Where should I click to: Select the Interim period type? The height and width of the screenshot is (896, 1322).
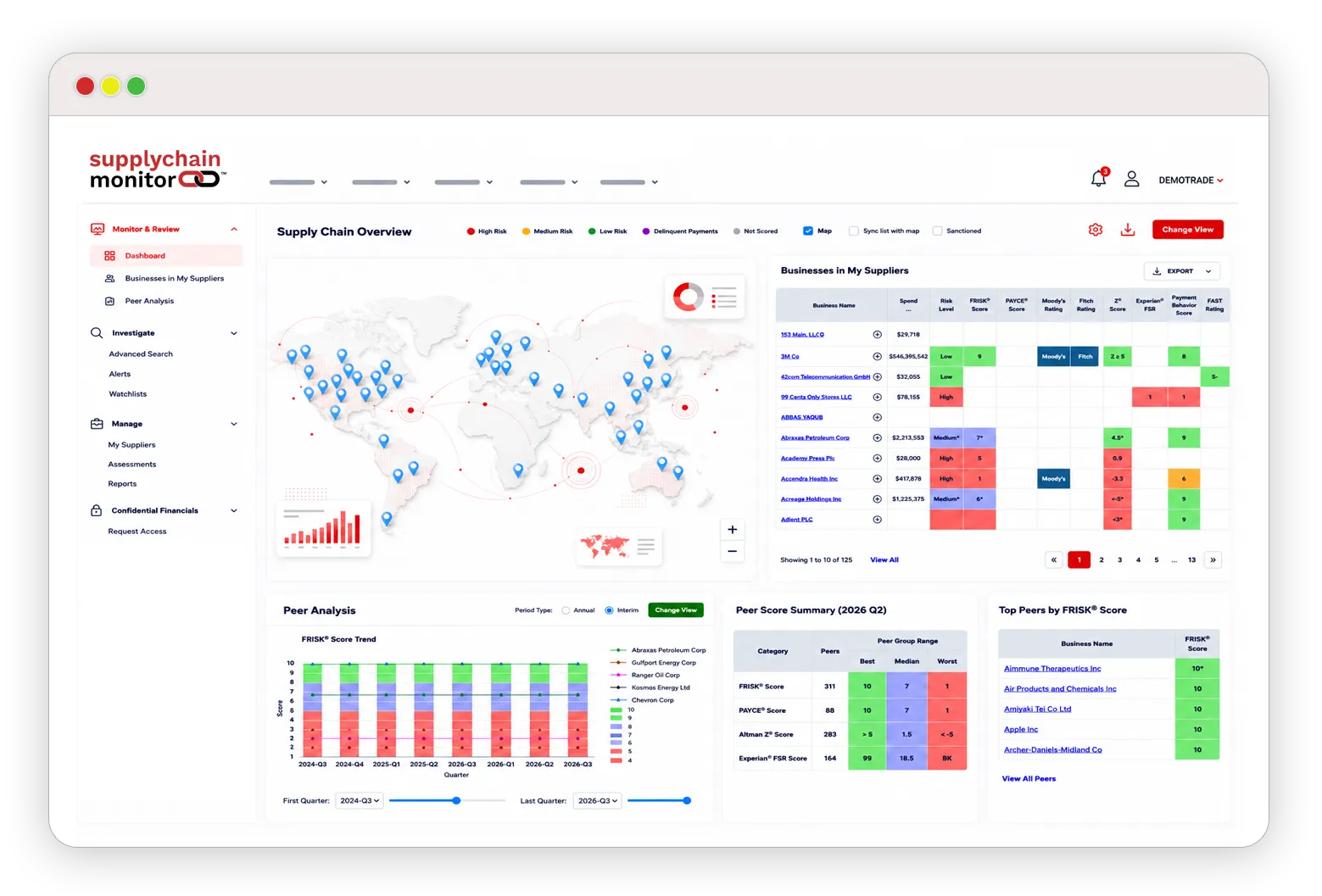click(609, 610)
